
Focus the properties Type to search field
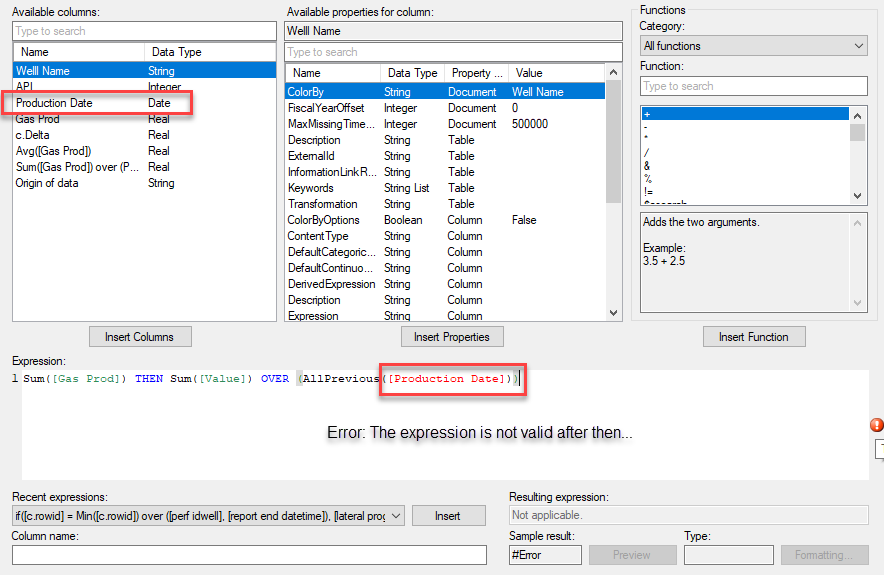pos(453,52)
